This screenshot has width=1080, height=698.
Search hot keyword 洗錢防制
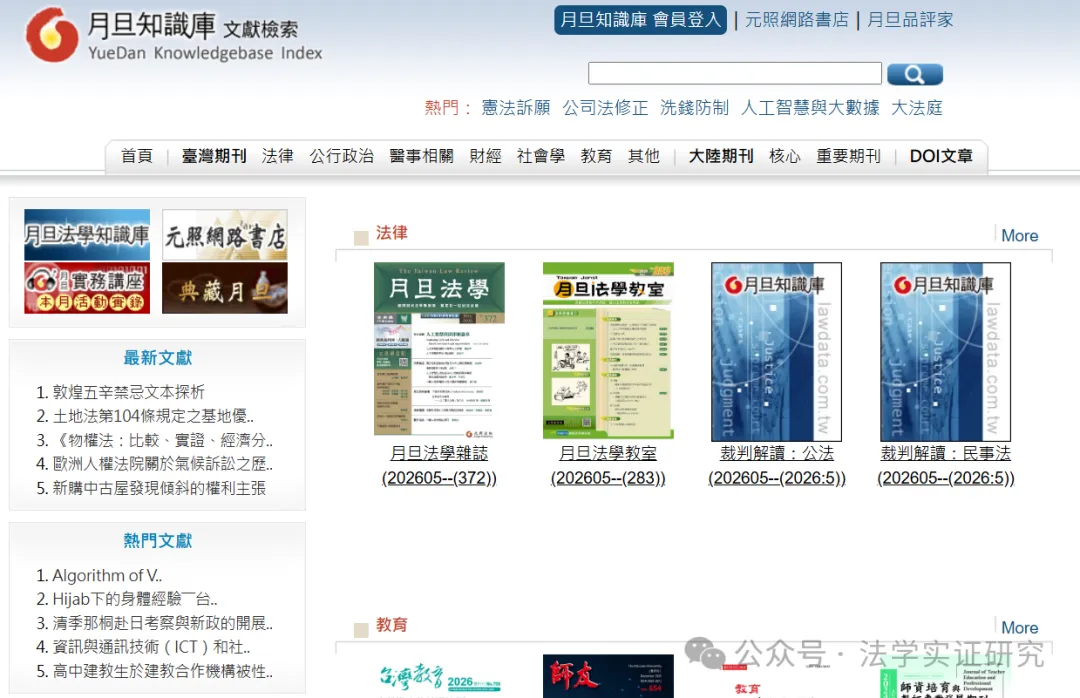(x=694, y=107)
